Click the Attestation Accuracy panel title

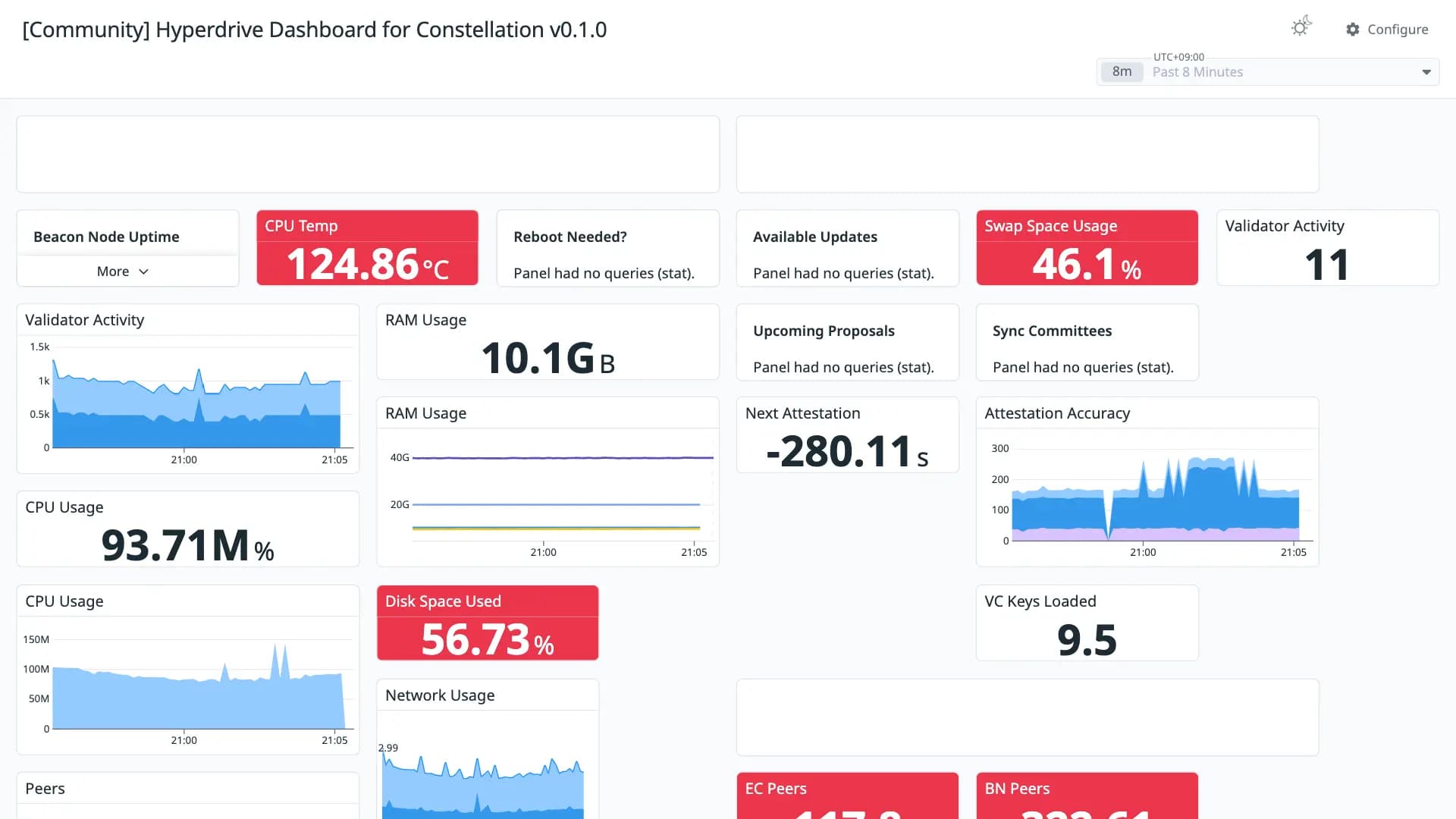coord(1057,413)
